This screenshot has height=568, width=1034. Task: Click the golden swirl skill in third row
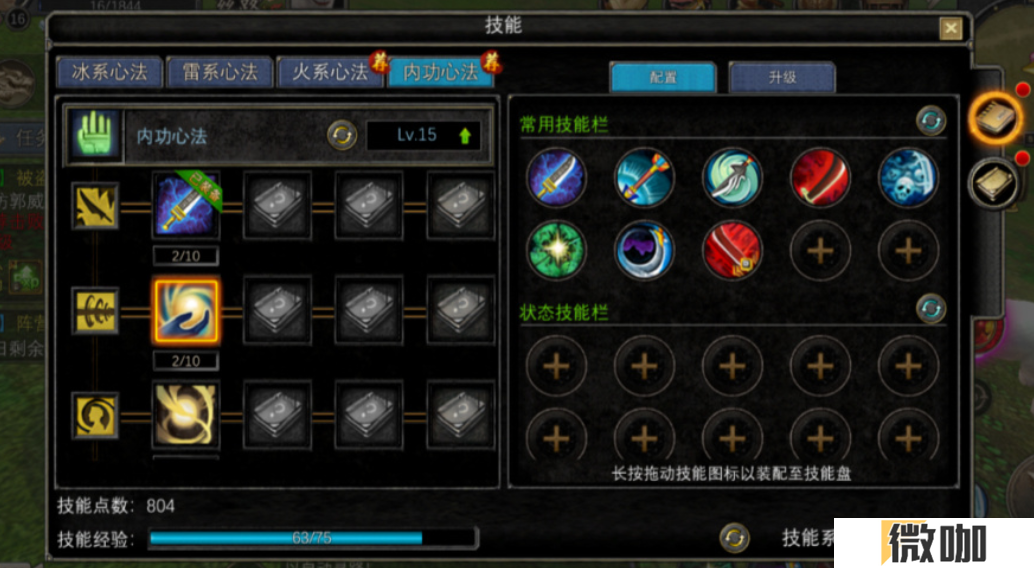(x=186, y=415)
